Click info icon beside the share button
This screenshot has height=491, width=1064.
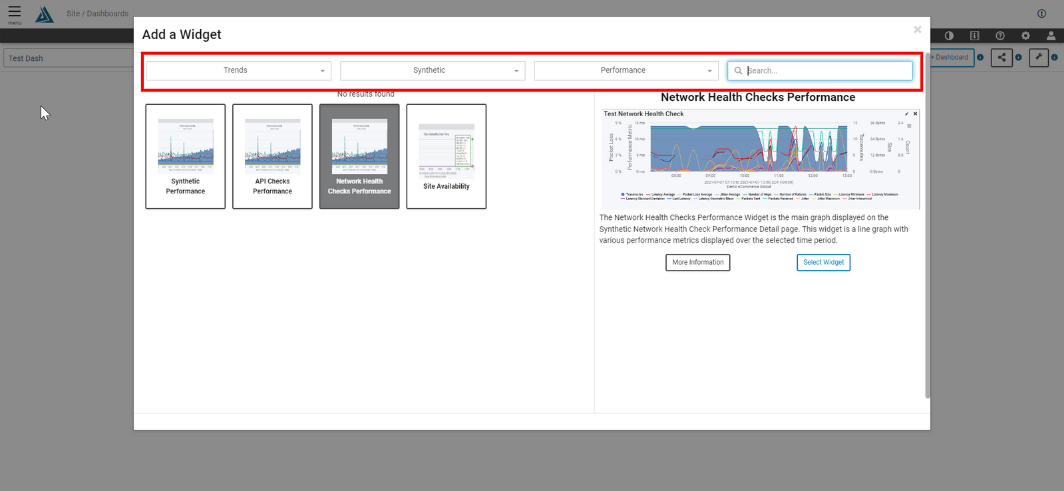point(1018,58)
